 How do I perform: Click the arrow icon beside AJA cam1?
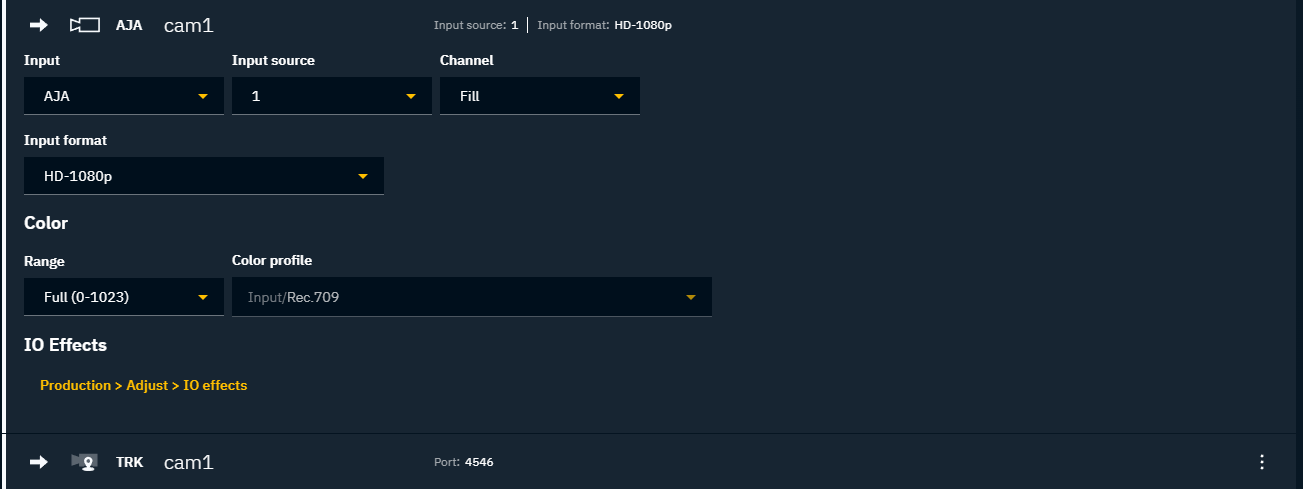39,25
